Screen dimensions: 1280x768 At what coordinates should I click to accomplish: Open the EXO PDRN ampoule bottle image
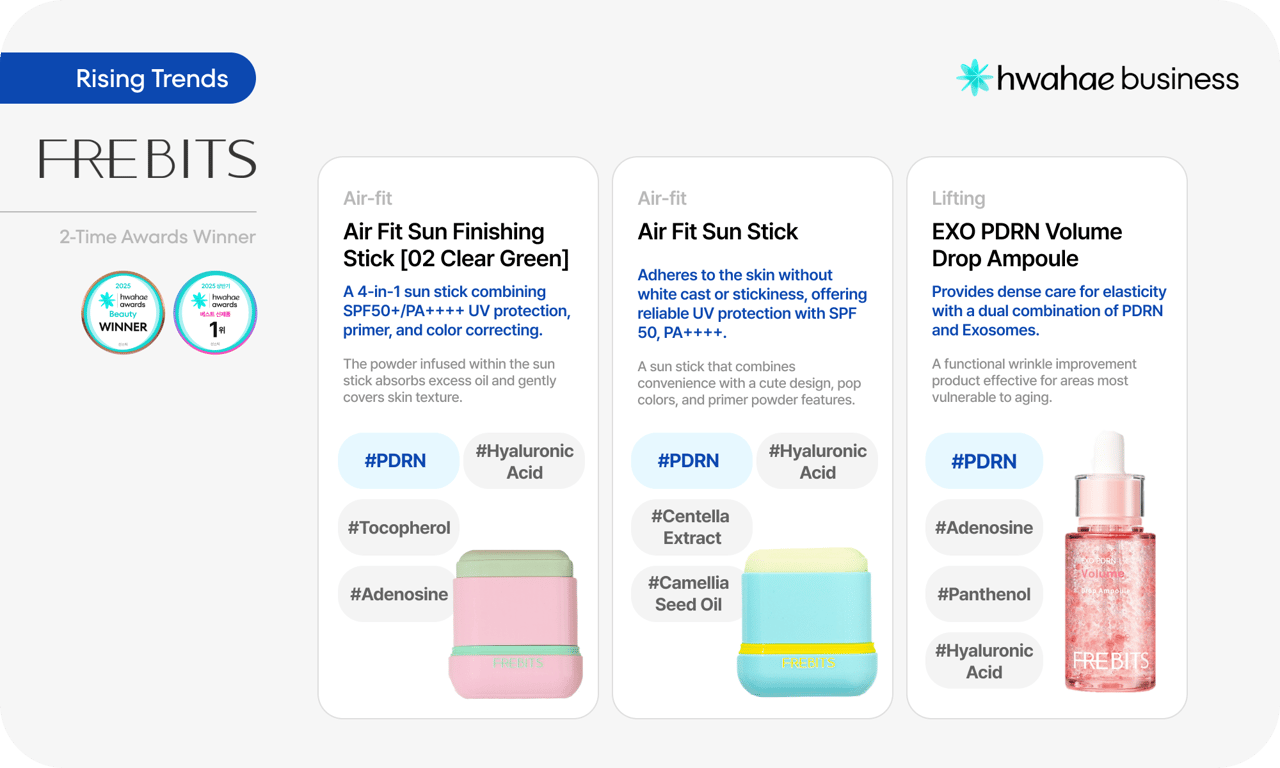click(1111, 562)
